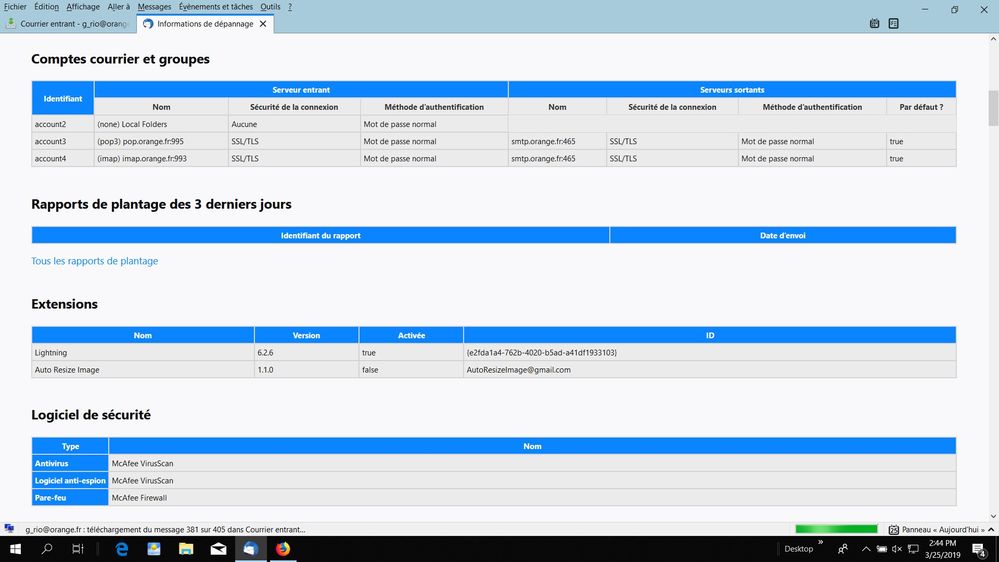
Task: Click the online status icon in status bar
Action: click(9, 529)
